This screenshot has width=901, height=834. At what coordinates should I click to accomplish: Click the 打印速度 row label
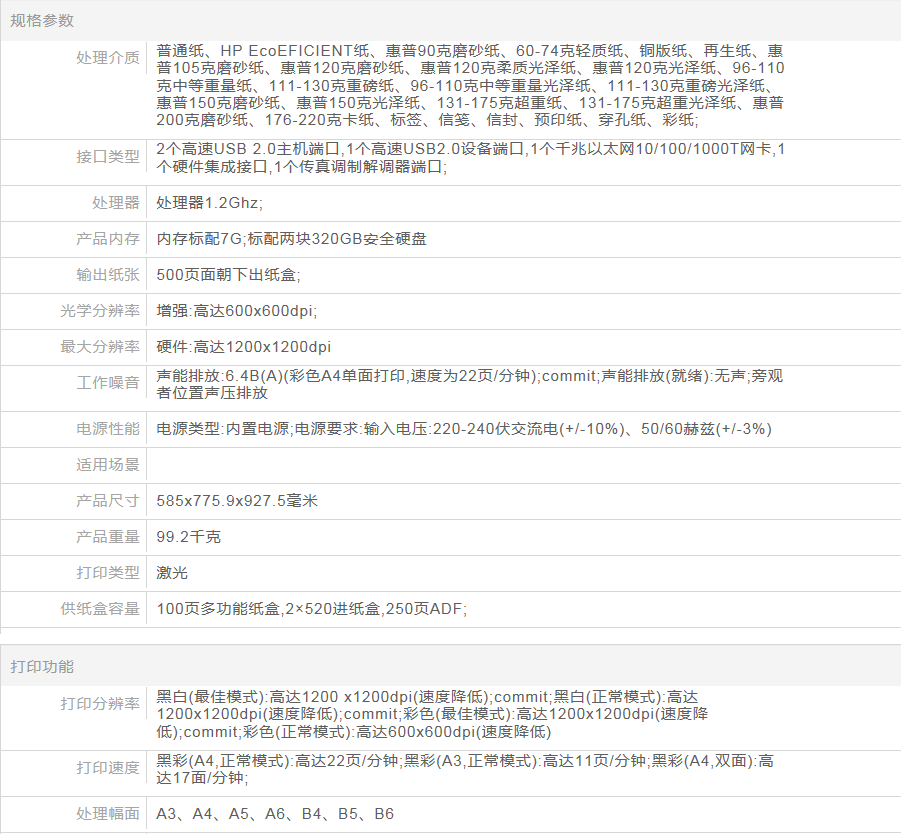(x=108, y=768)
